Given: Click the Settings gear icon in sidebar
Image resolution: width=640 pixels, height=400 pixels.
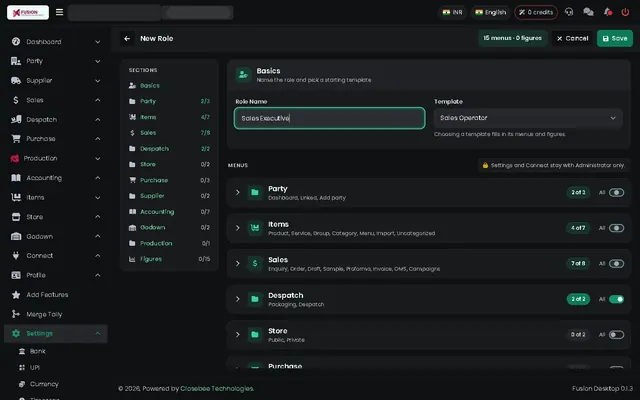Looking at the screenshot, I should click(x=16, y=333).
